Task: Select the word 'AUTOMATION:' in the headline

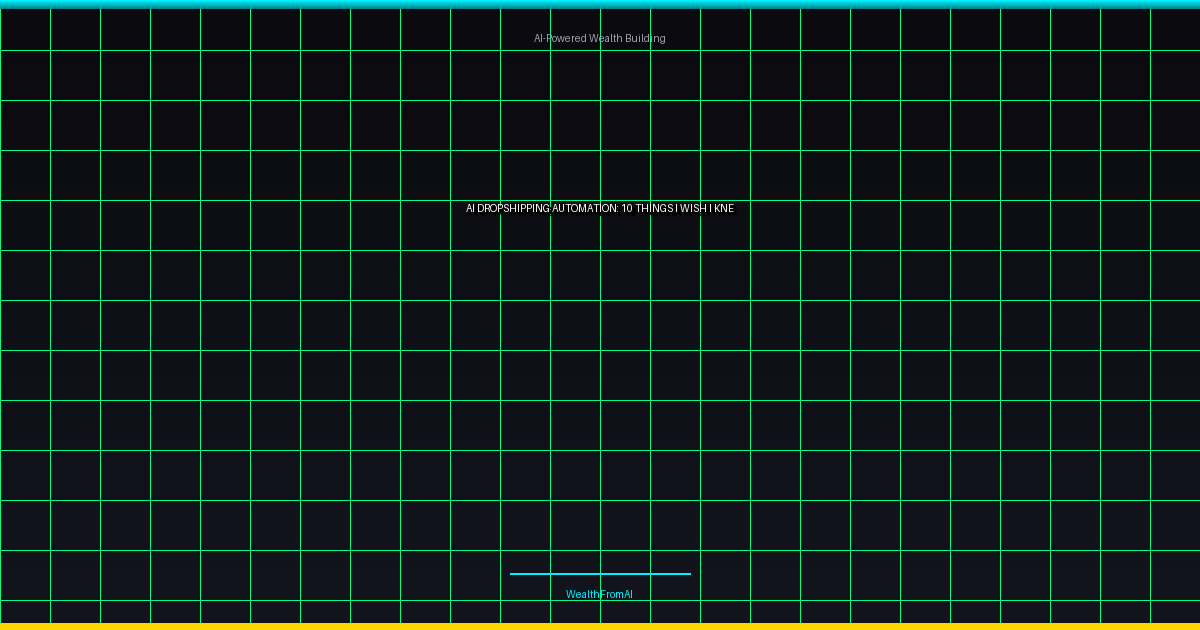Action: [x=585, y=208]
